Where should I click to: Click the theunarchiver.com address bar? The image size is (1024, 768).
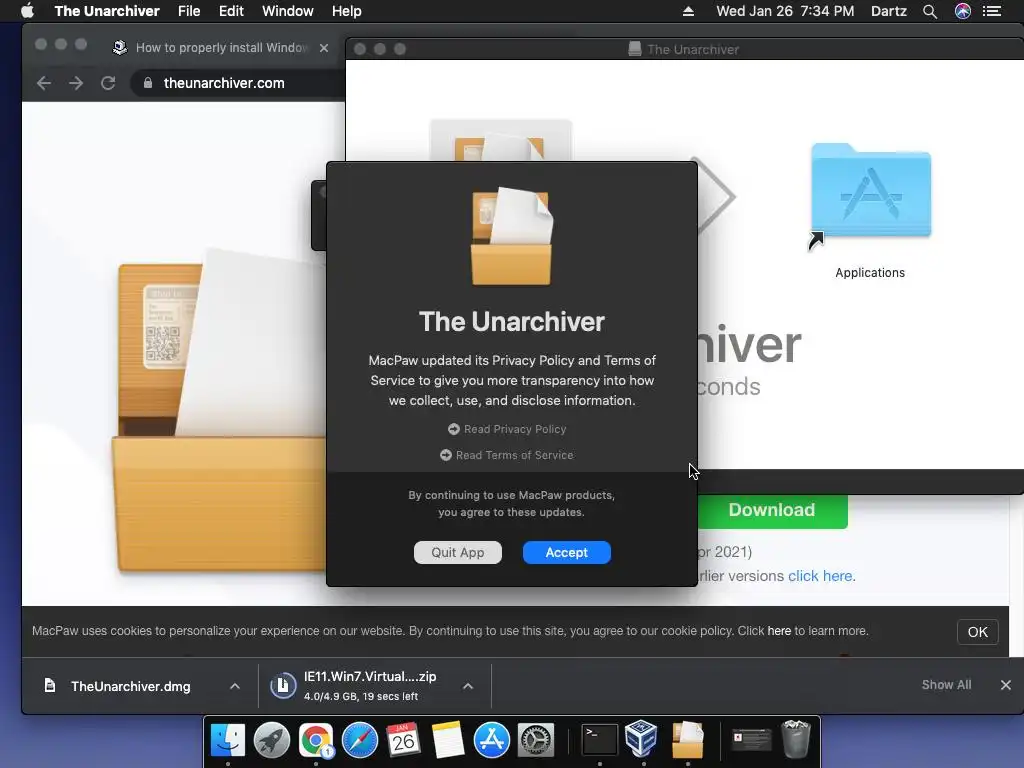(x=224, y=83)
